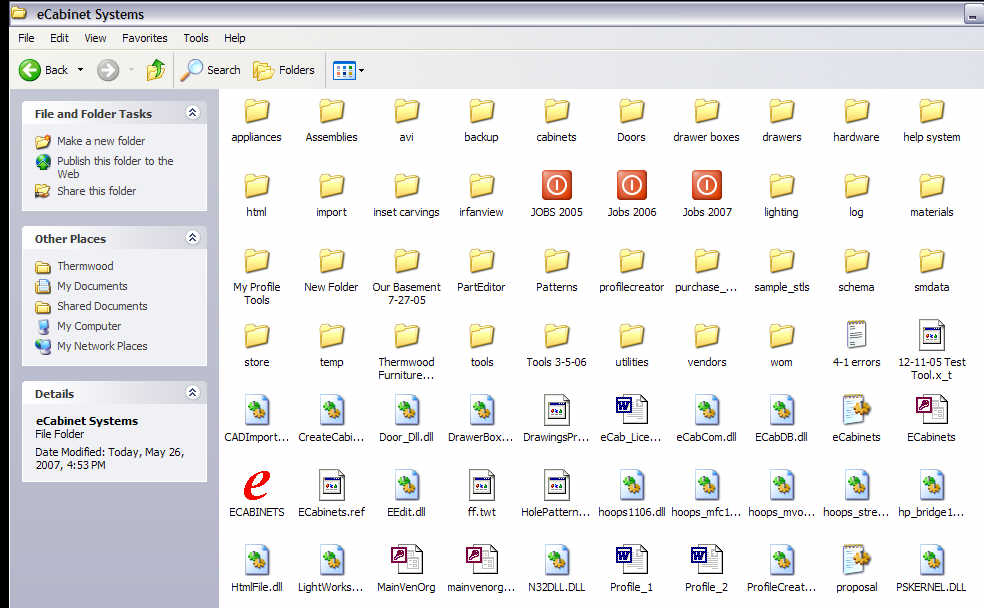Select the CADImport dll file icon
Image resolution: width=984 pixels, height=608 pixels.
[x=257, y=410]
